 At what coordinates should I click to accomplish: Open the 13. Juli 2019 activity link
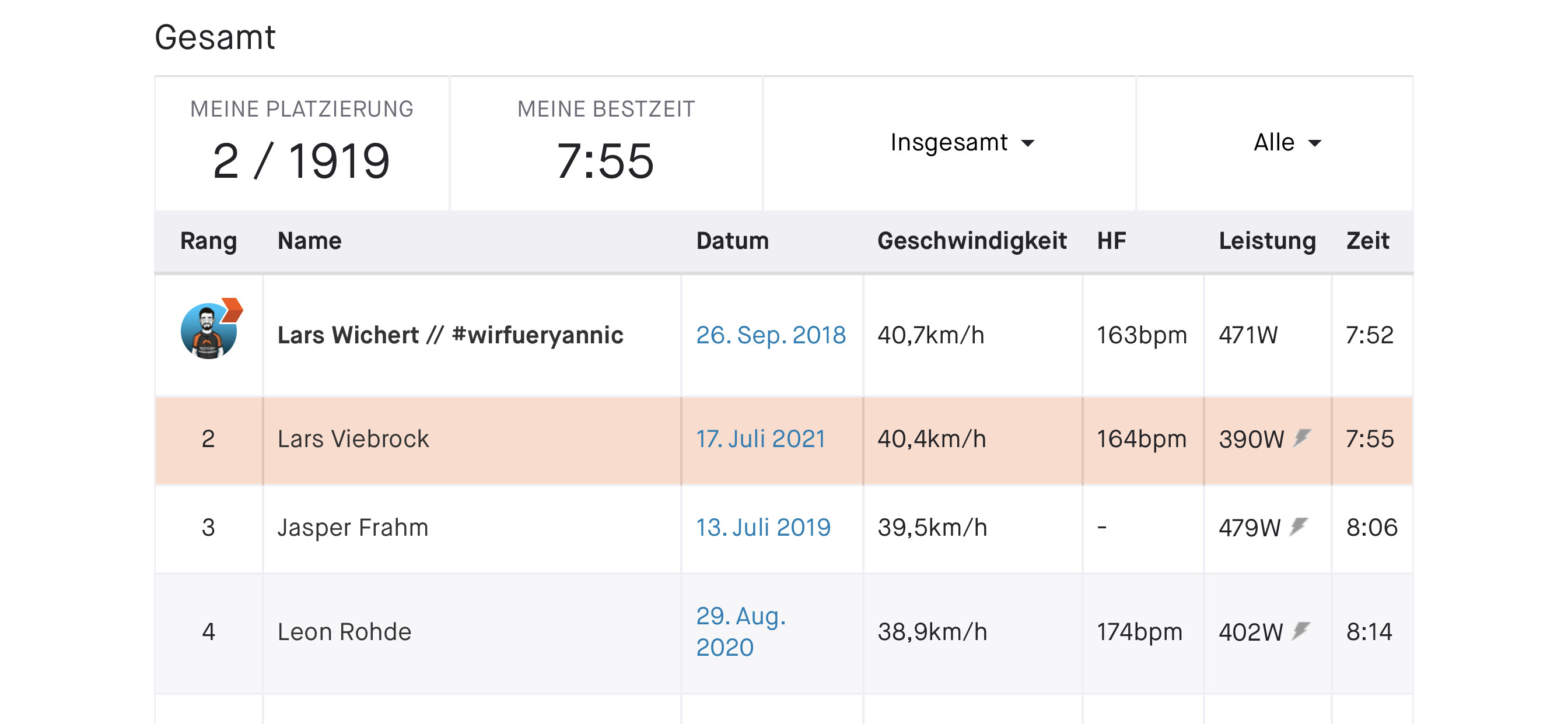pos(762,528)
